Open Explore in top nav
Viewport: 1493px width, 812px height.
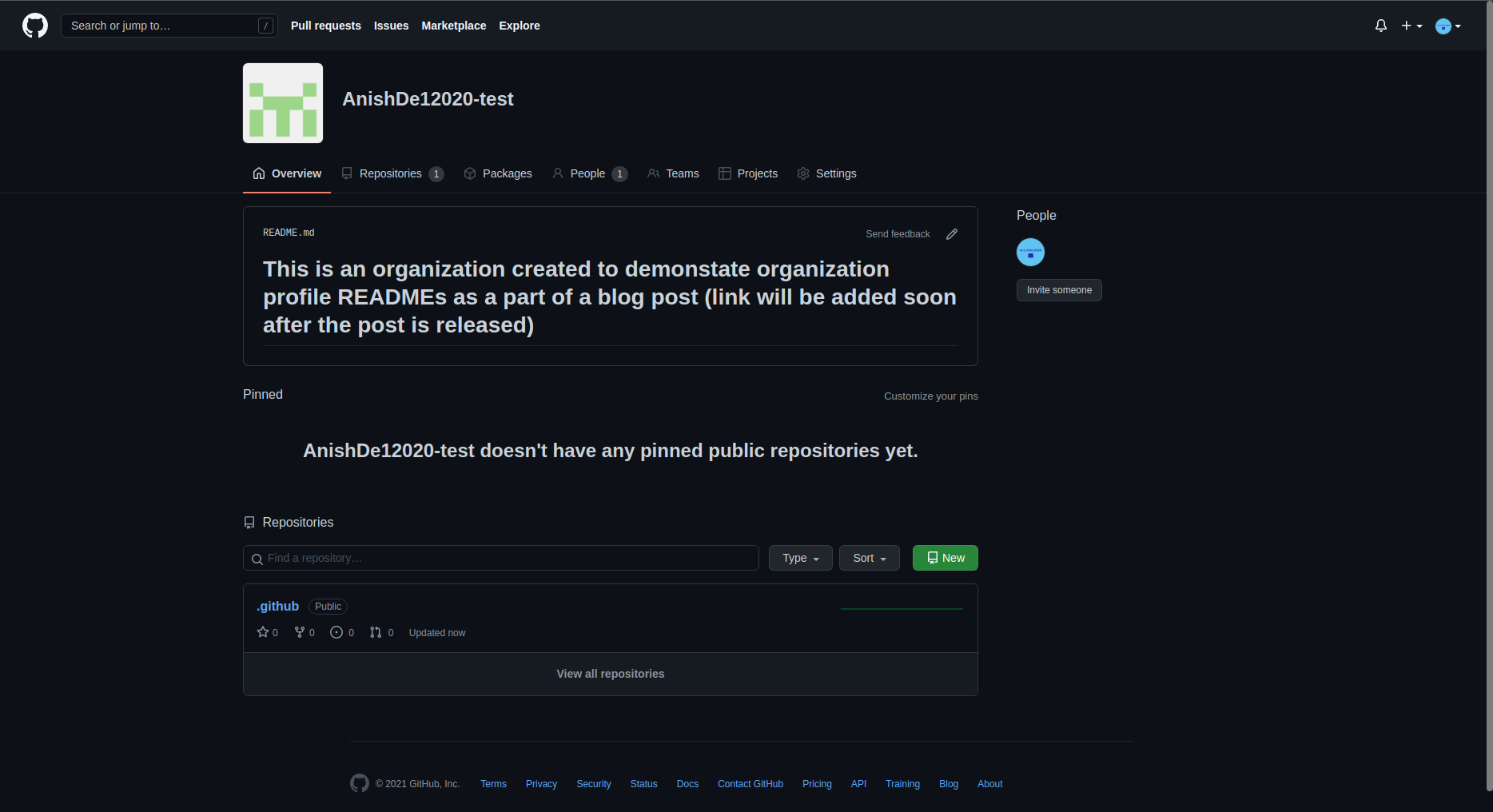[x=520, y=26]
